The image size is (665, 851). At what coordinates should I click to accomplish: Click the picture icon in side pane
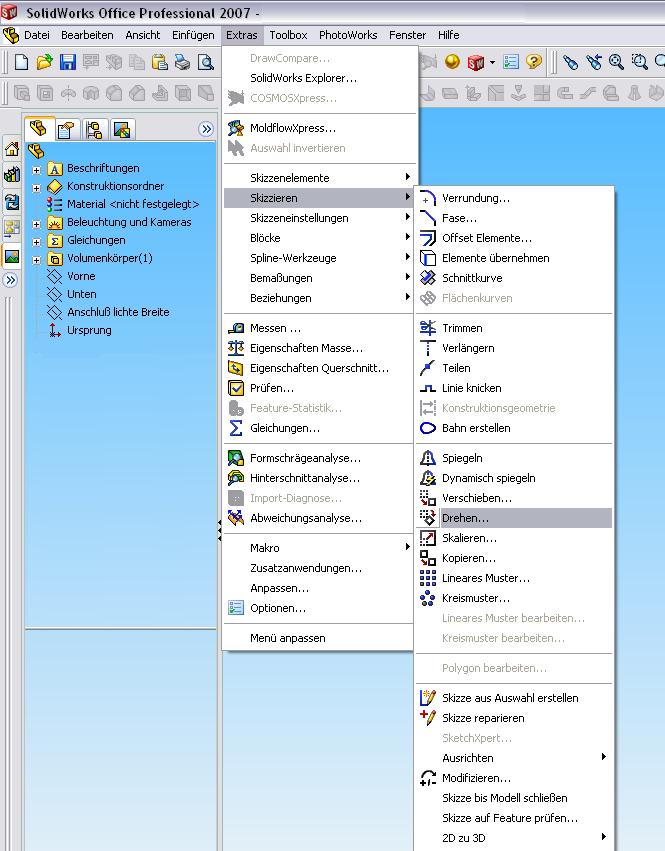[x=12, y=256]
